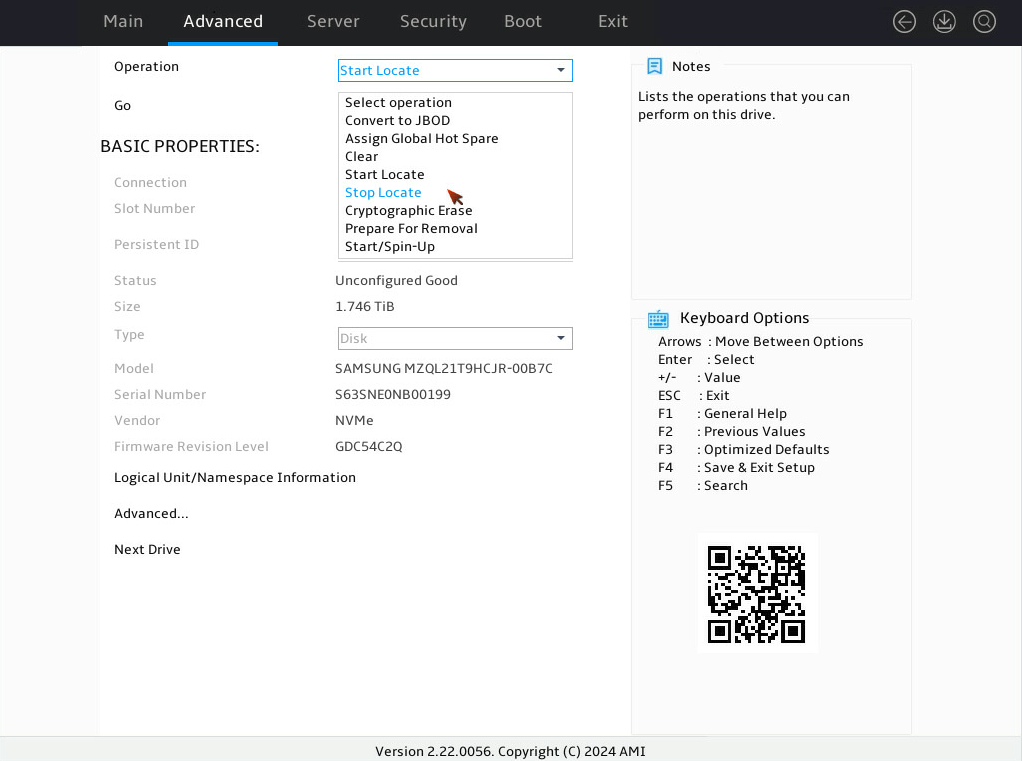Click the F2 Previous Values hint
Screen dimensions: 1022x761
pyautogui.click(x=731, y=432)
